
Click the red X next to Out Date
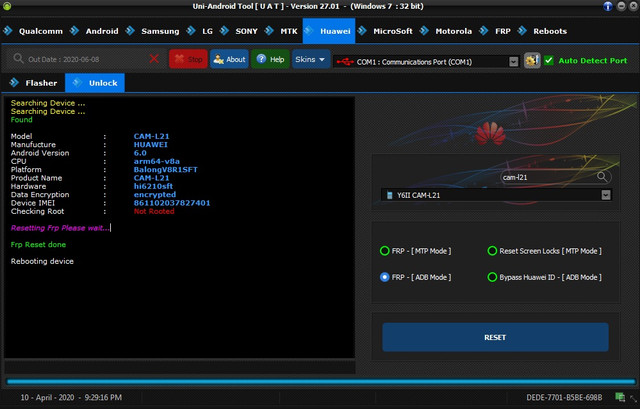[x=153, y=59]
